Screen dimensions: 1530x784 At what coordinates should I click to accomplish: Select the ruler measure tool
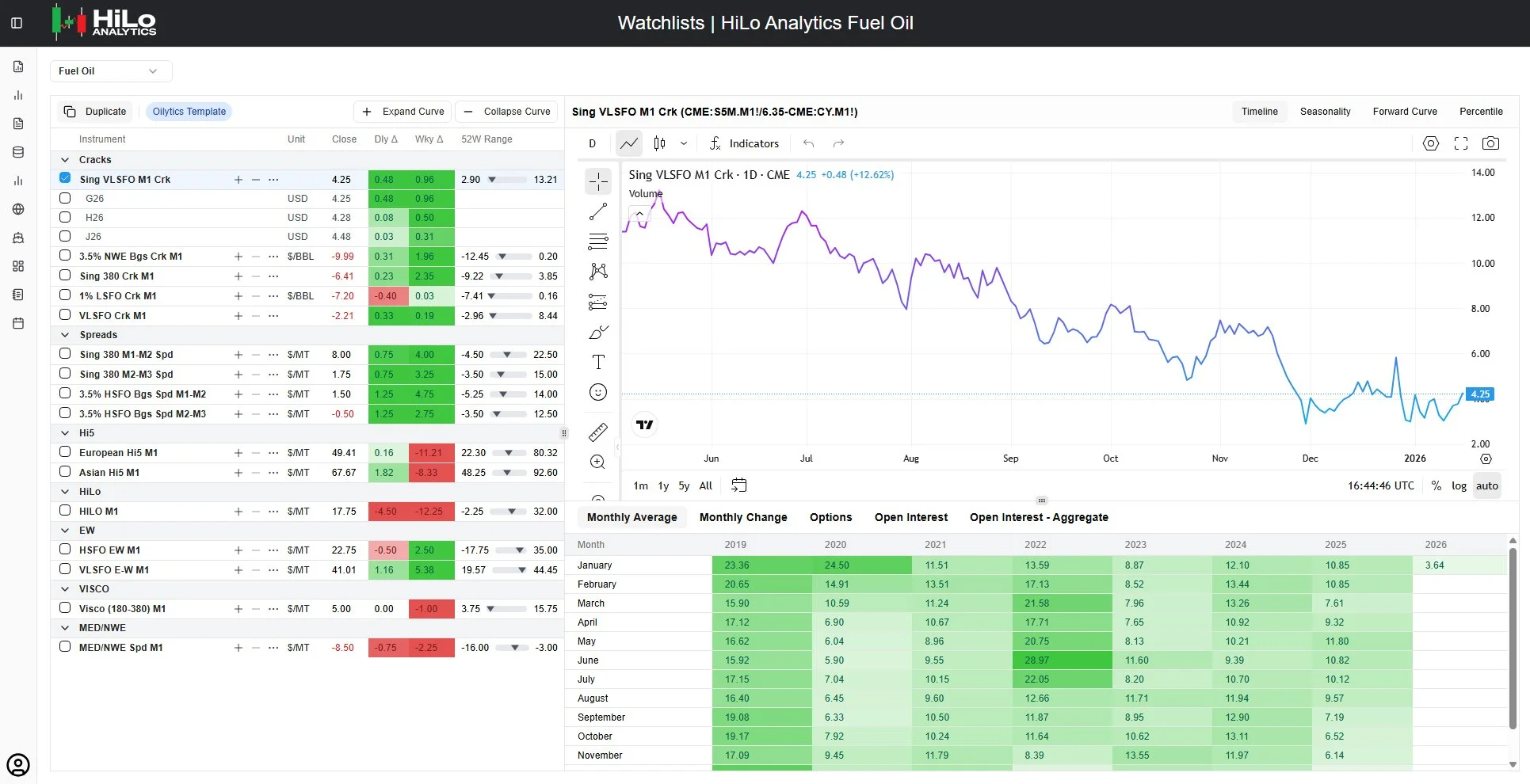coord(598,432)
